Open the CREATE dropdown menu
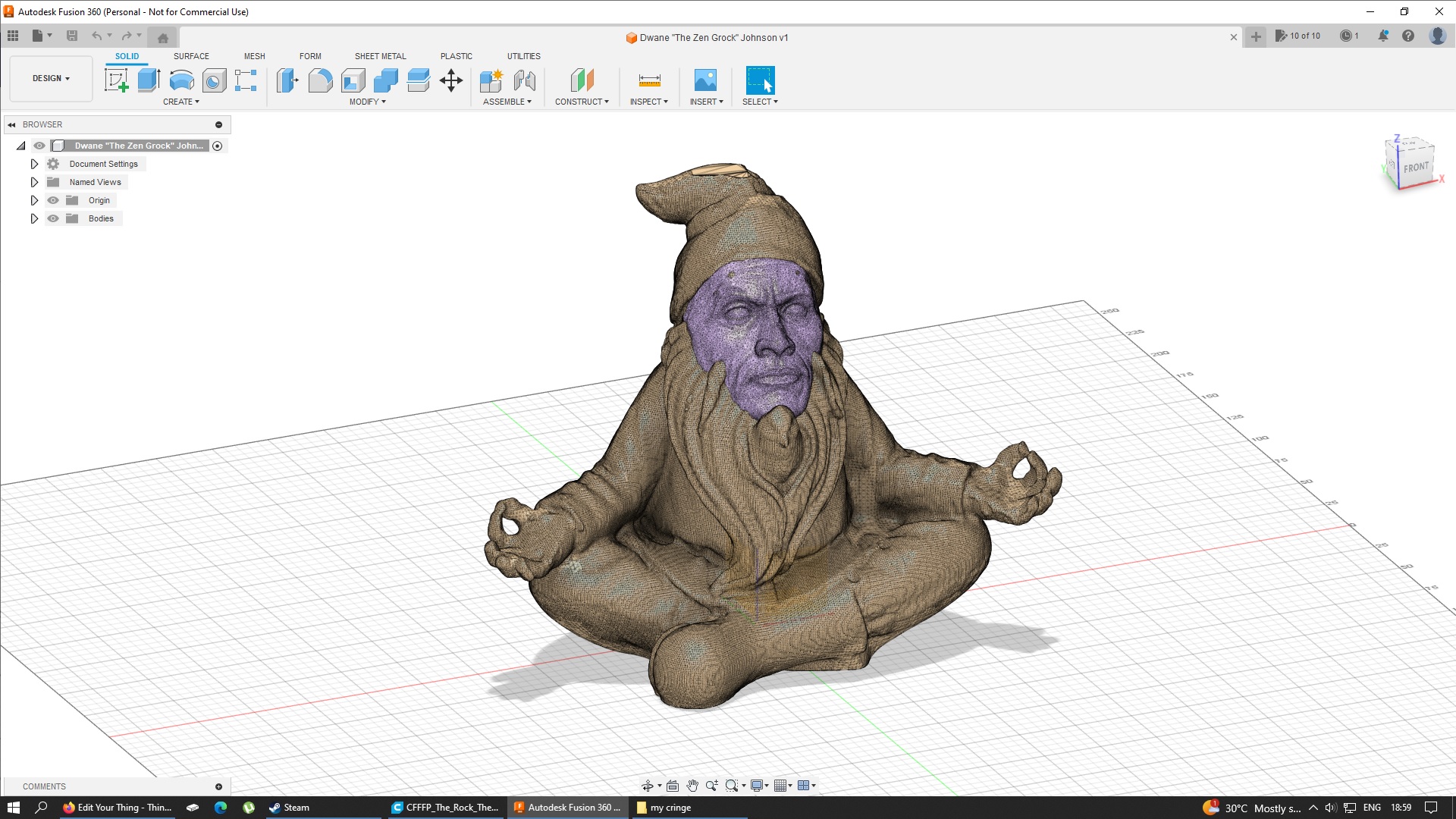The image size is (1456, 819). [181, 102]
